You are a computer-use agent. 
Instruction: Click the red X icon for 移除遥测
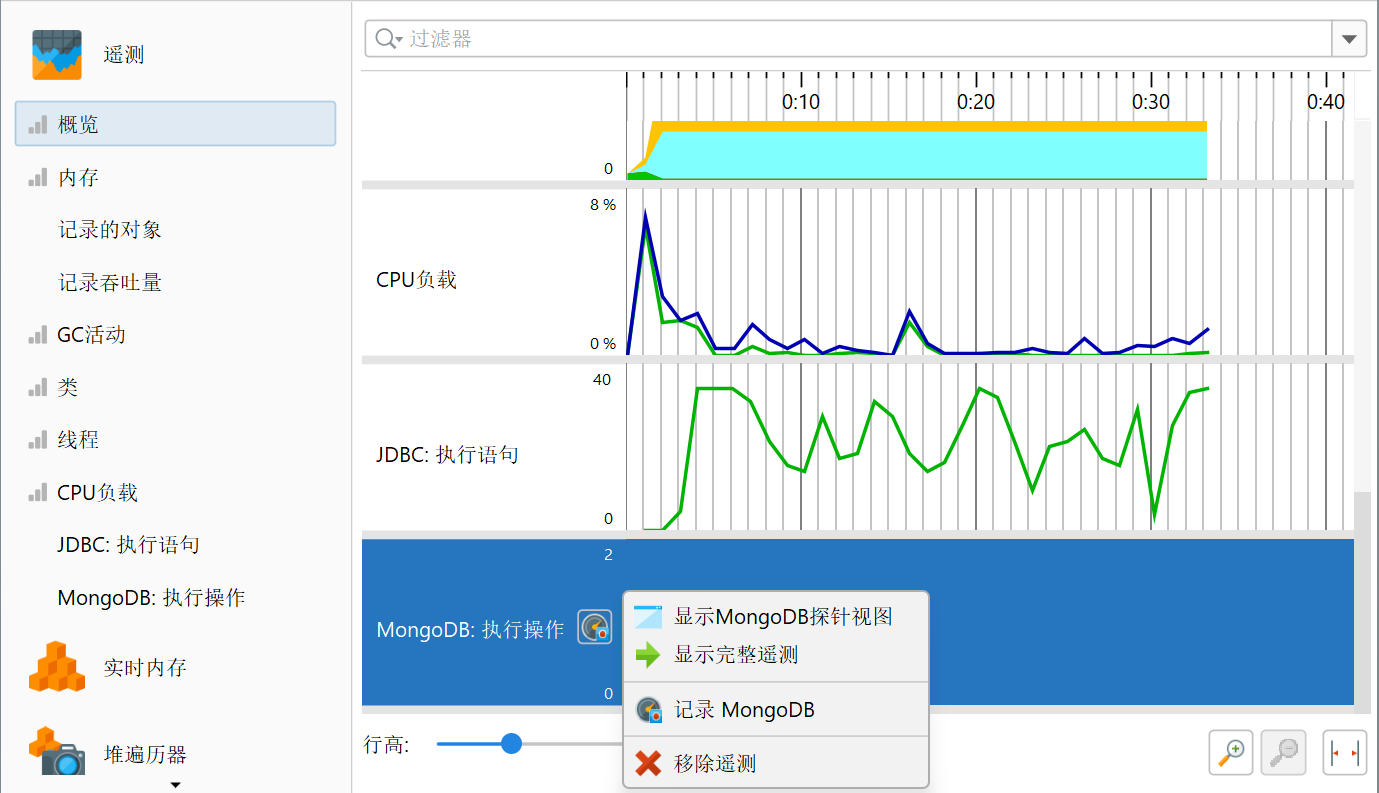(x=648, y=764)
